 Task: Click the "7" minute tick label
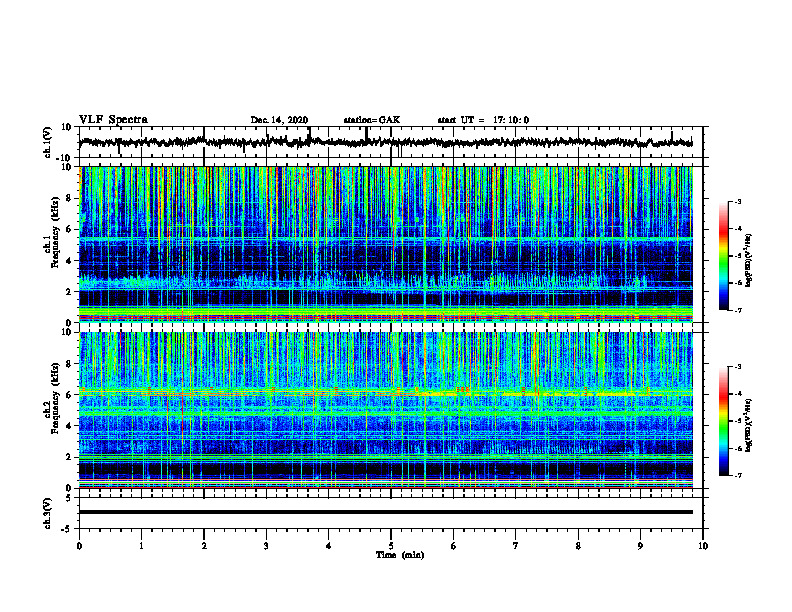pos(516,546)
